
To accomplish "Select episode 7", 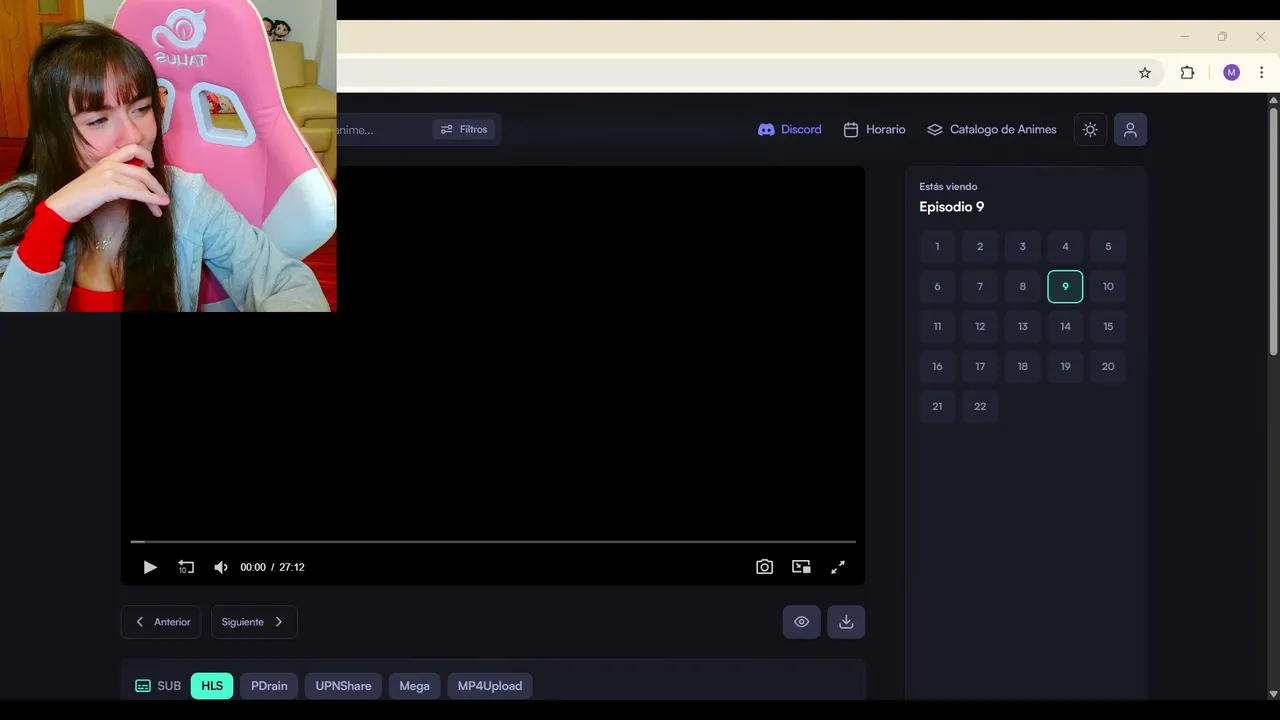I will [980, 286].
